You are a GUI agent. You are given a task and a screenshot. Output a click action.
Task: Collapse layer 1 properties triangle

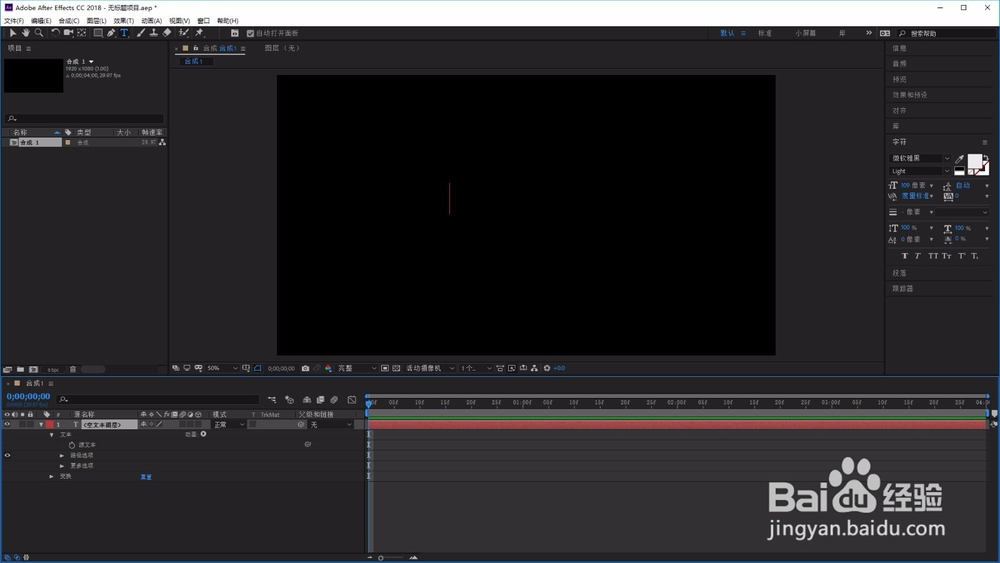click(x=41, y=425)
